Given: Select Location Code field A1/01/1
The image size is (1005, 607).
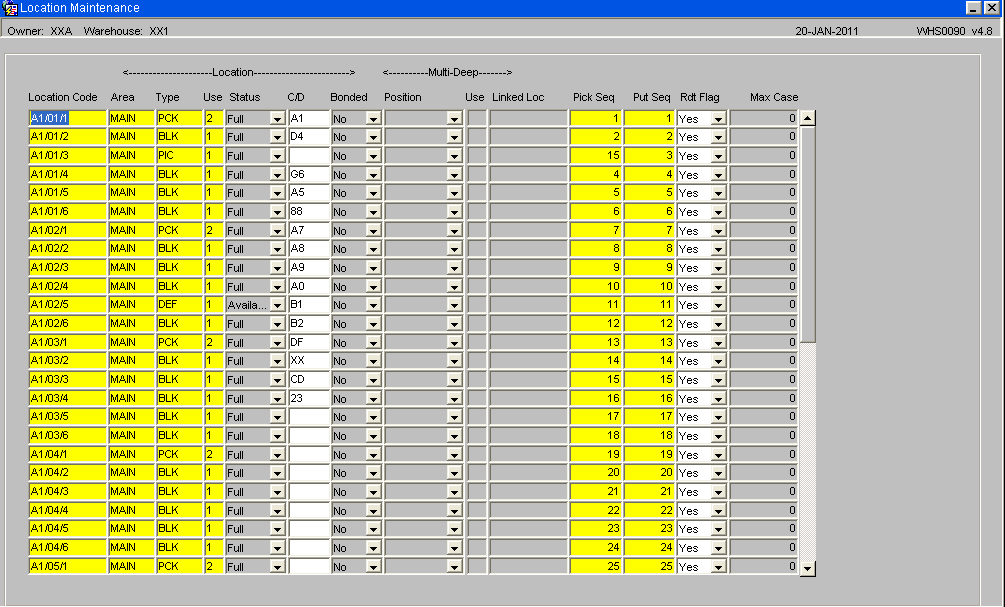Looking at the screenshot, I should [x=68, y=118].
